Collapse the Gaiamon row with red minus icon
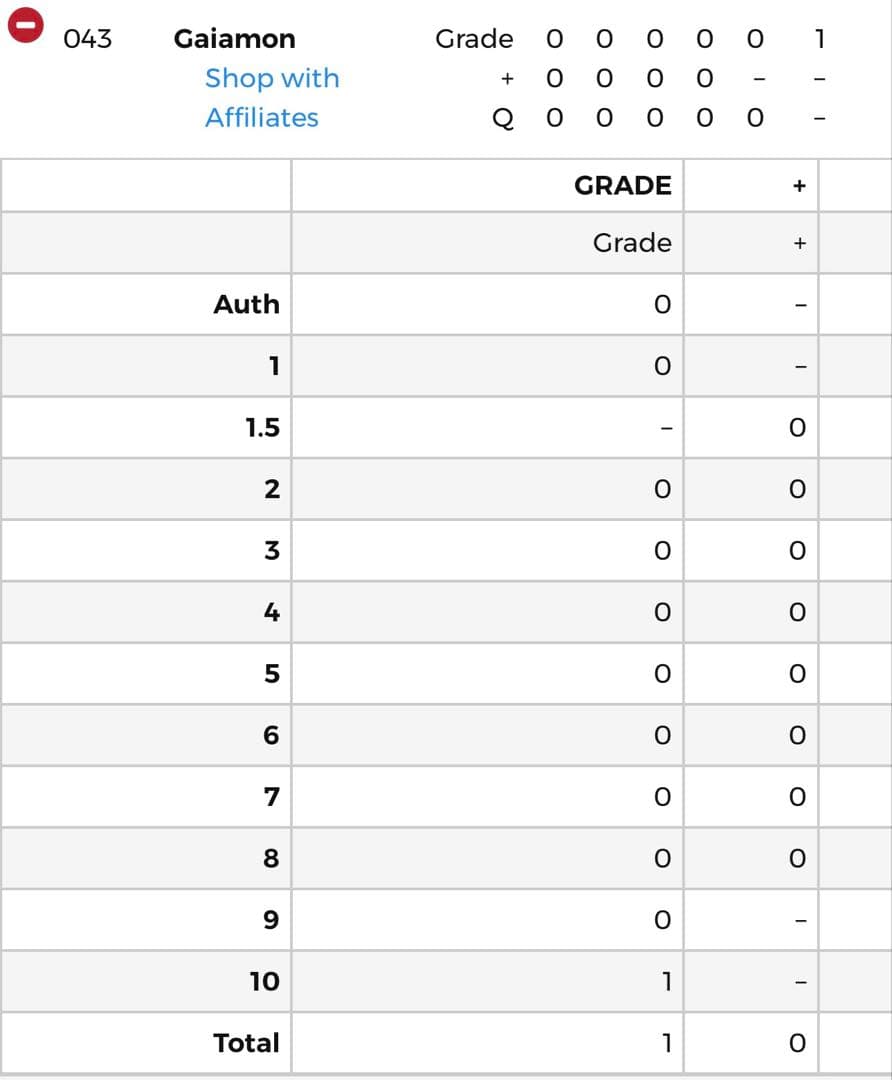 point(26,27)
